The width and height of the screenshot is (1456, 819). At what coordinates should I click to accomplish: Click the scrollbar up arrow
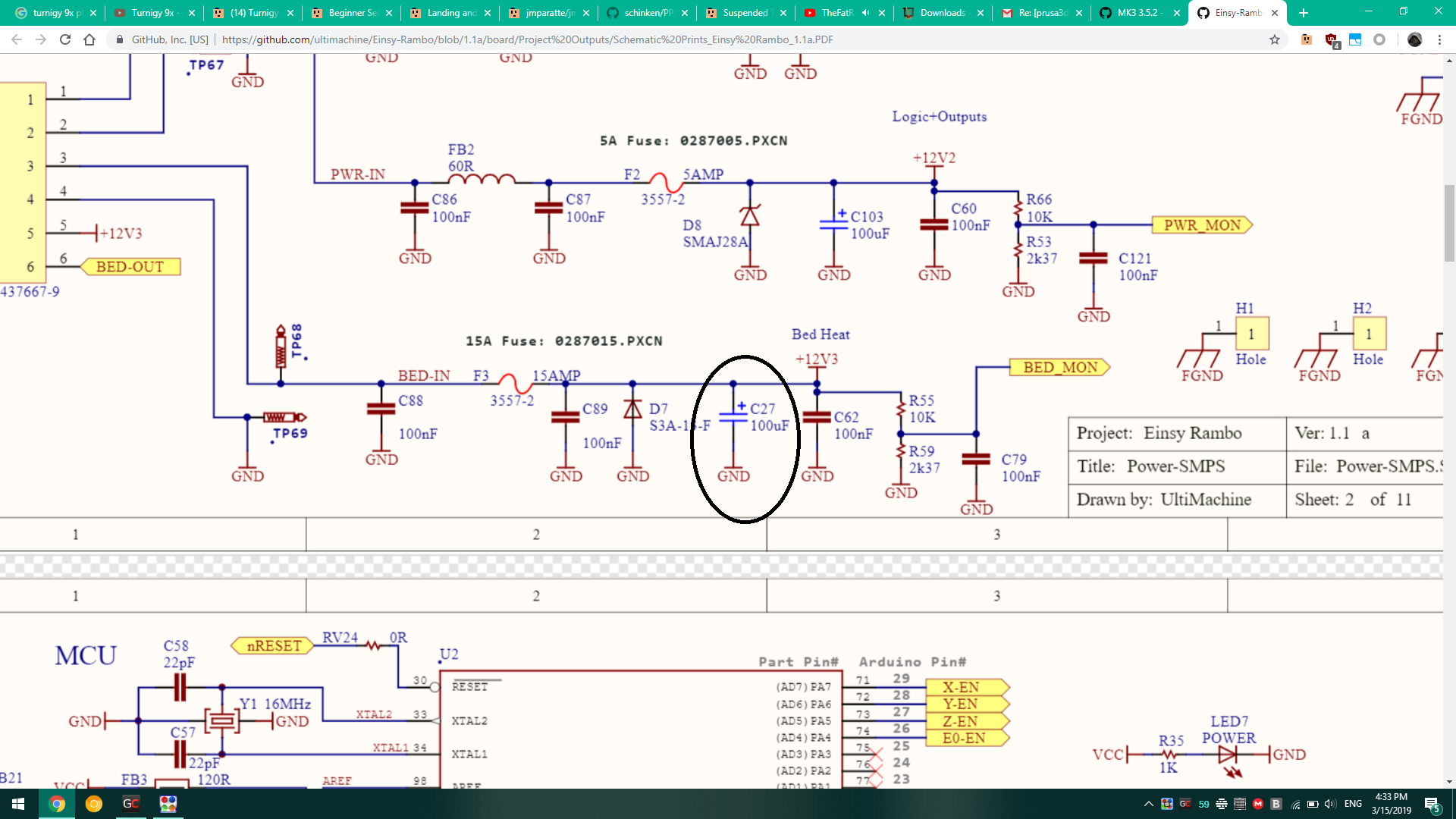click(1449, 60)
